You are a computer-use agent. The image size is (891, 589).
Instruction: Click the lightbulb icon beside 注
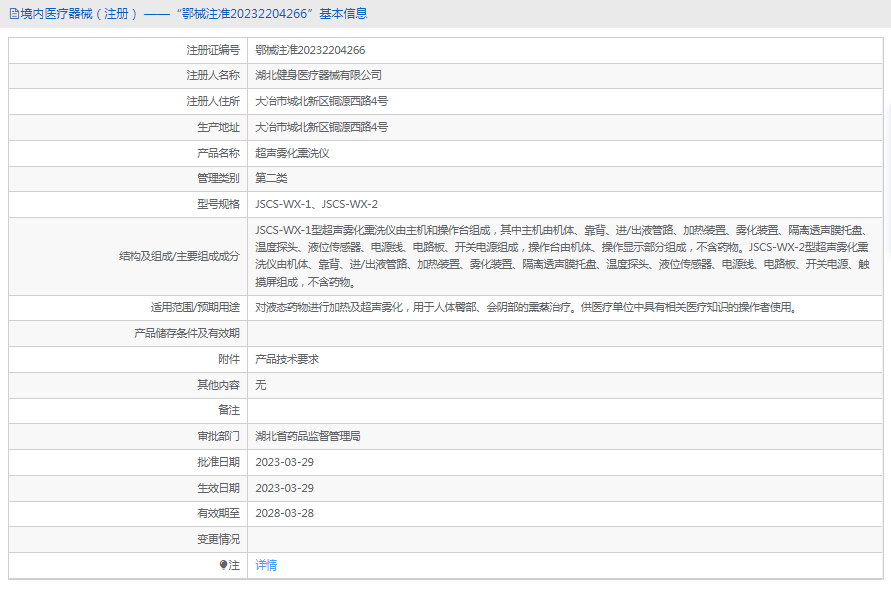(x=223, y=565)
